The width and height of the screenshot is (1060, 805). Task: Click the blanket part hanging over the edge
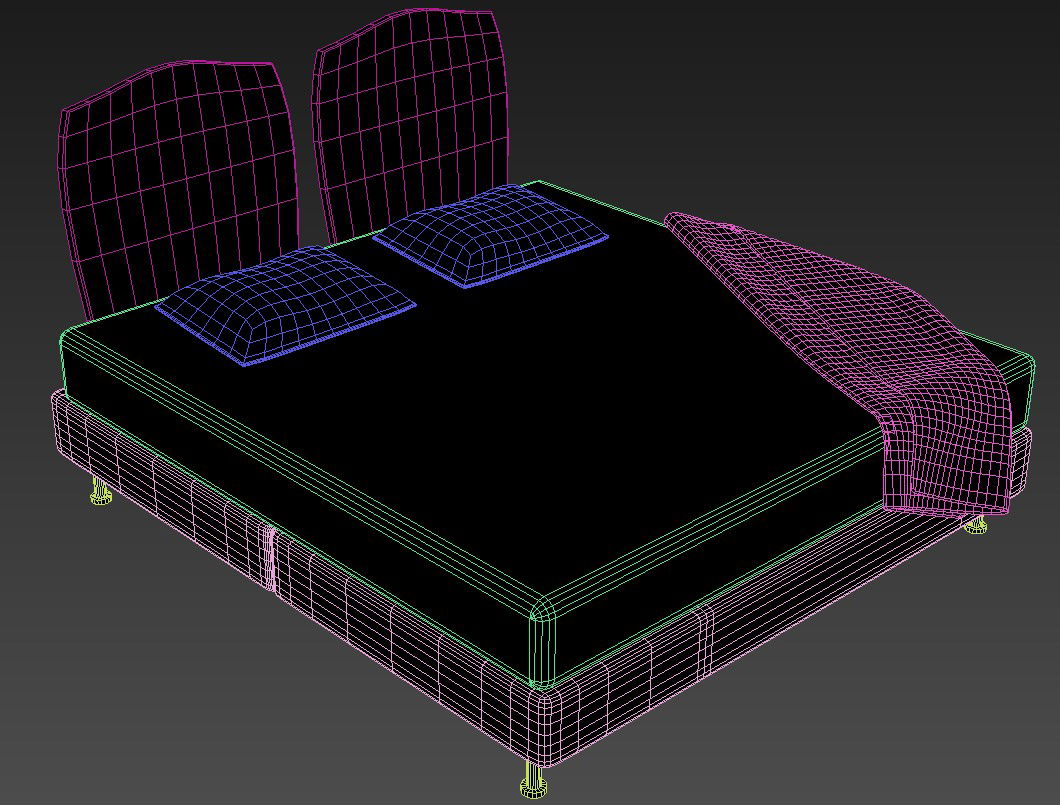[x=950, y=450]
